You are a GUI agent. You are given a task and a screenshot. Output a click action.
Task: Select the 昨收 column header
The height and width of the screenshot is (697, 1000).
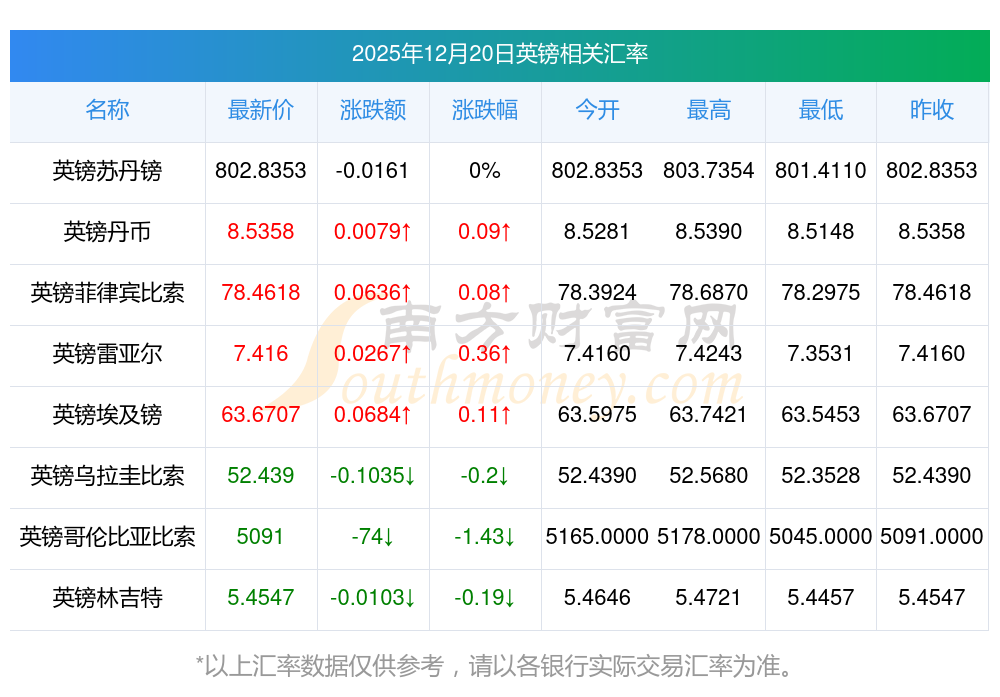[x=932, y=110]
